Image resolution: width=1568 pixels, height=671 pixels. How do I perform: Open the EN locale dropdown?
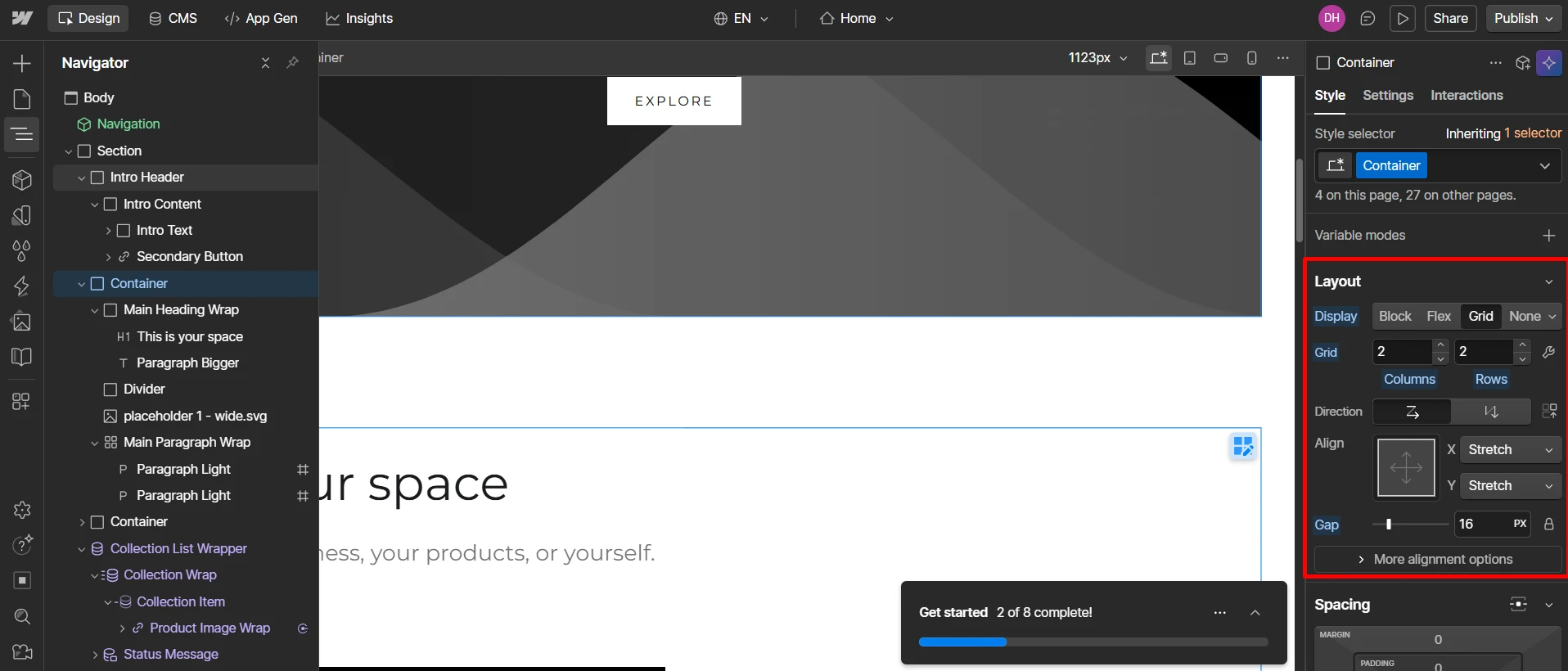[x=741, y=18]
